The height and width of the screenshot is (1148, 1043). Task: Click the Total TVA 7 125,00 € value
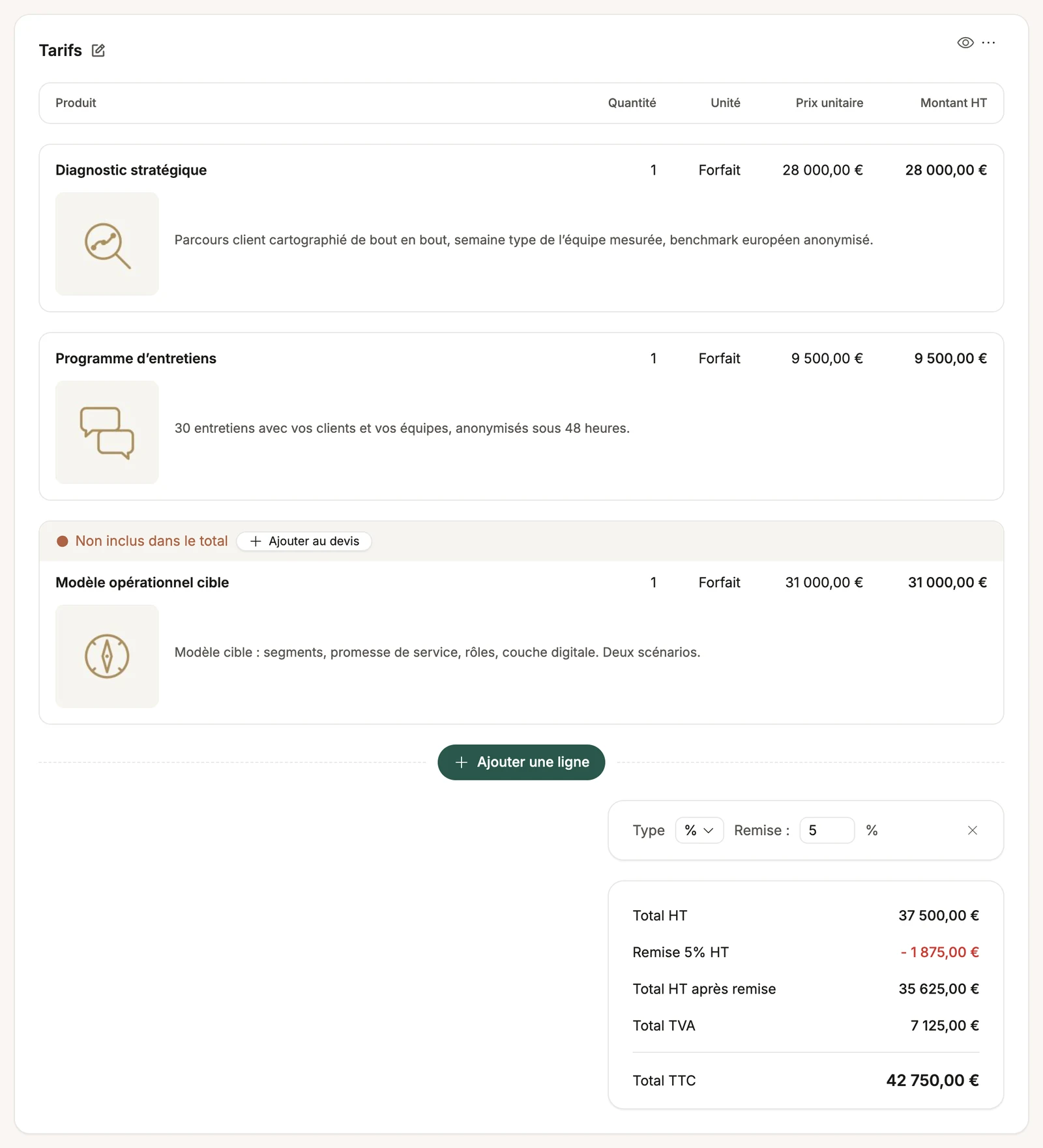click(945, 1025)
